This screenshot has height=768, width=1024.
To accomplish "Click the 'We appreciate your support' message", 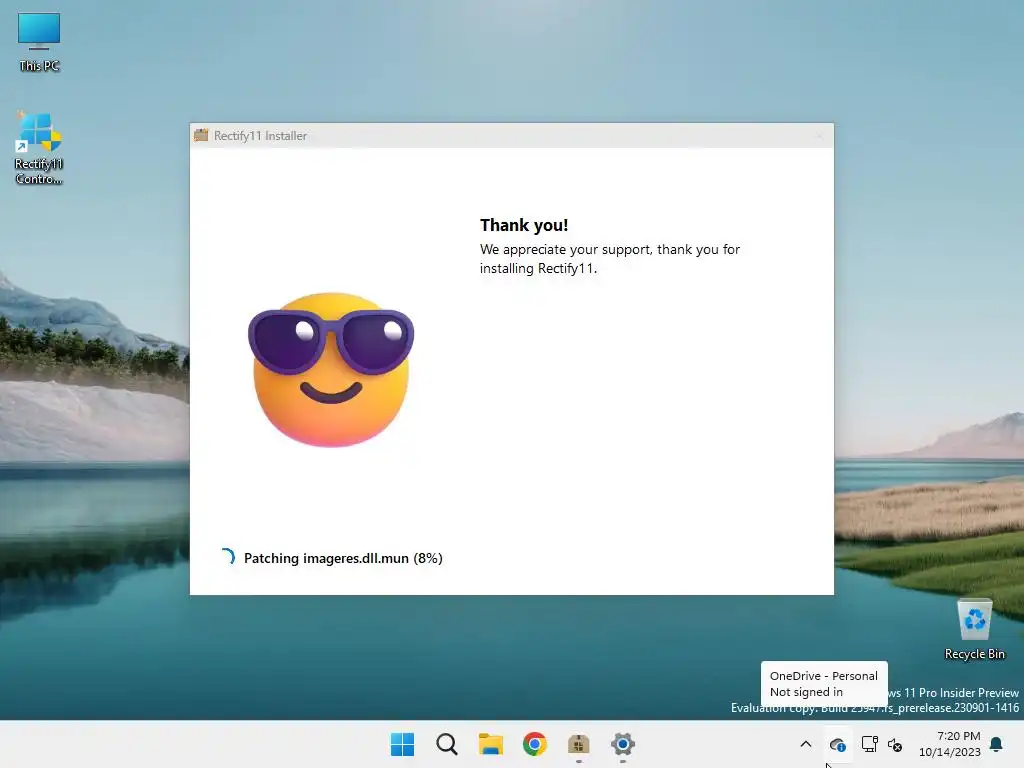I will 610,259.
